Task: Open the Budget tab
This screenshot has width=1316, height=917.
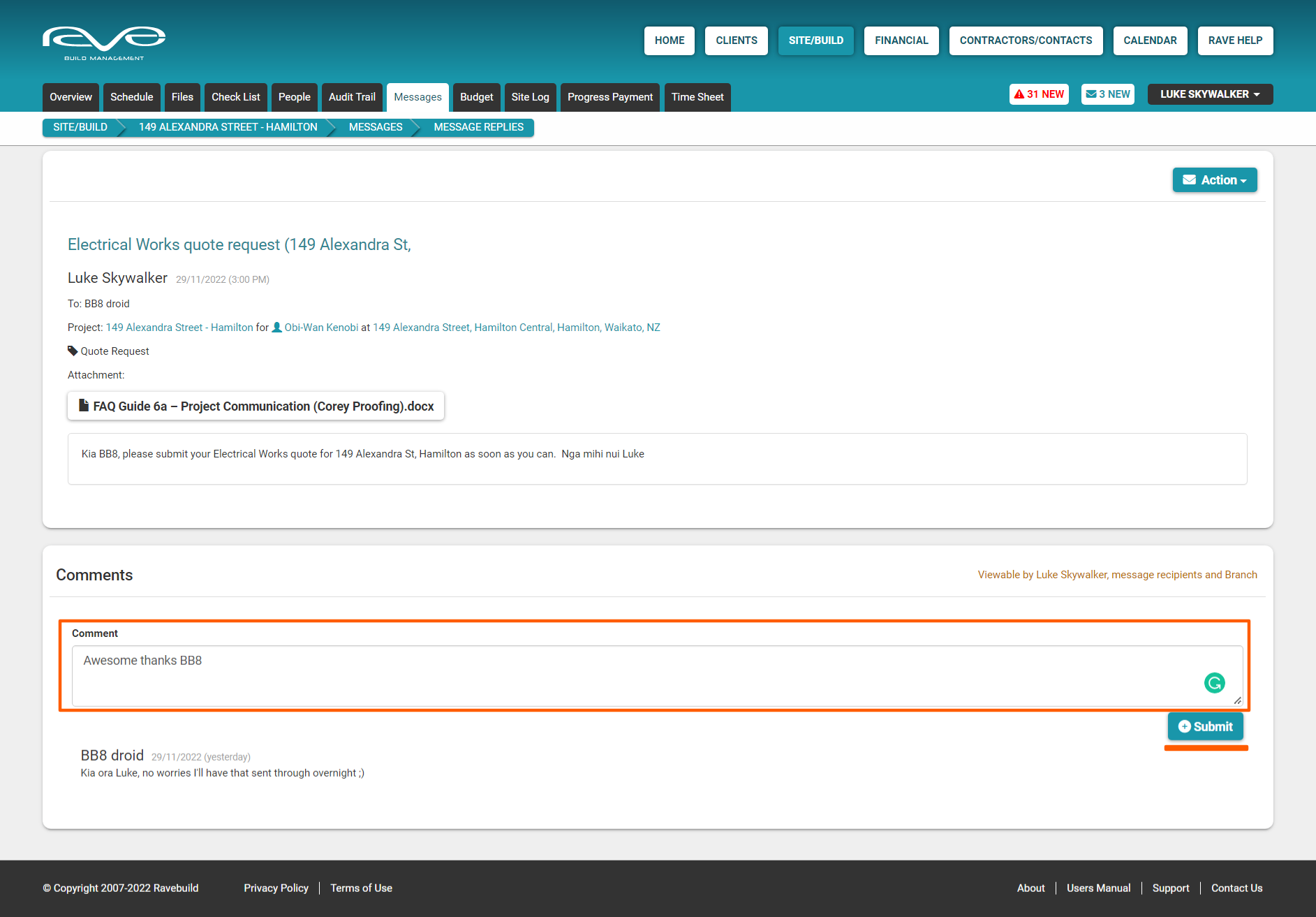Action: tap(477, 97)
